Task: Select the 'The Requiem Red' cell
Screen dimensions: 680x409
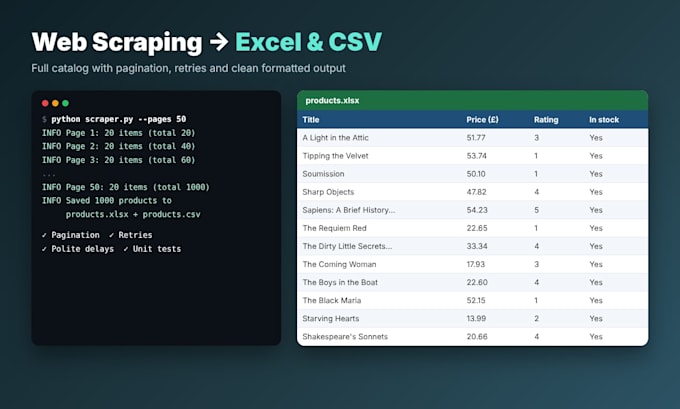Action: [334, 228]
